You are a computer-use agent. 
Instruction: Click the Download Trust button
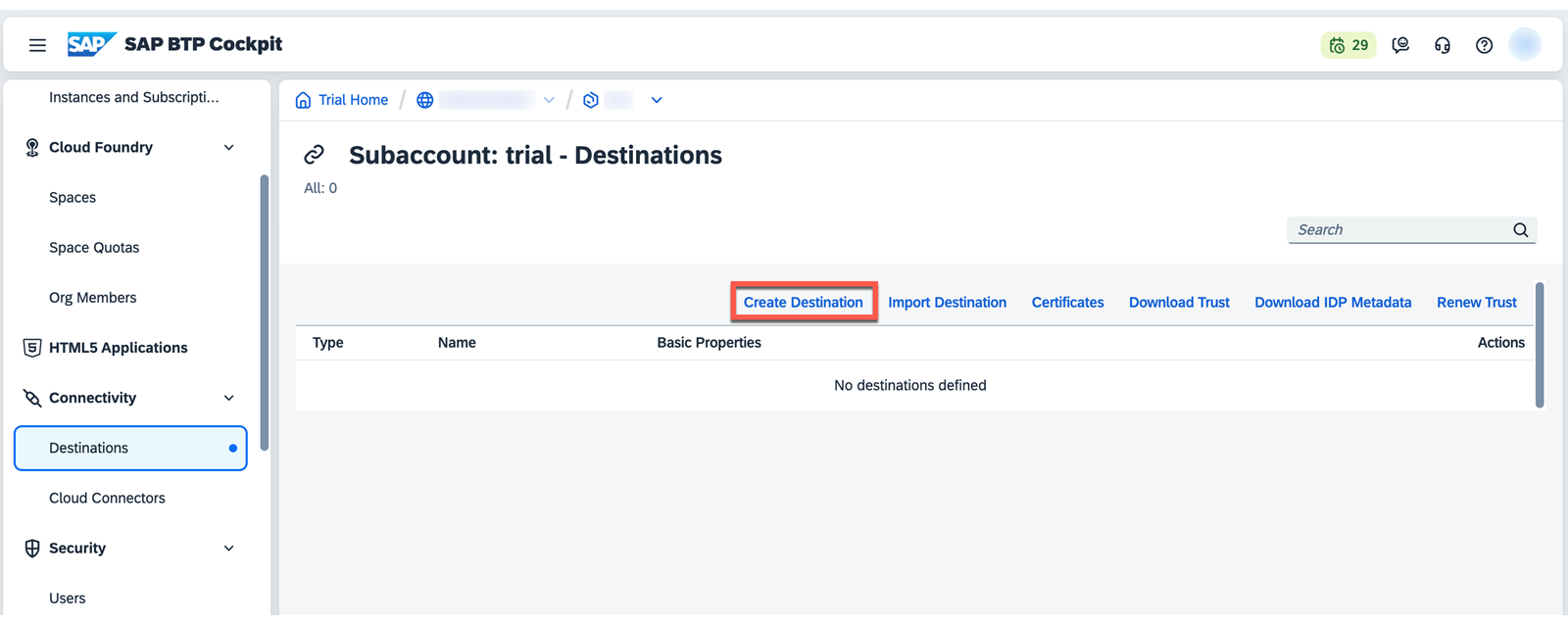click(x=1179, y=302)
